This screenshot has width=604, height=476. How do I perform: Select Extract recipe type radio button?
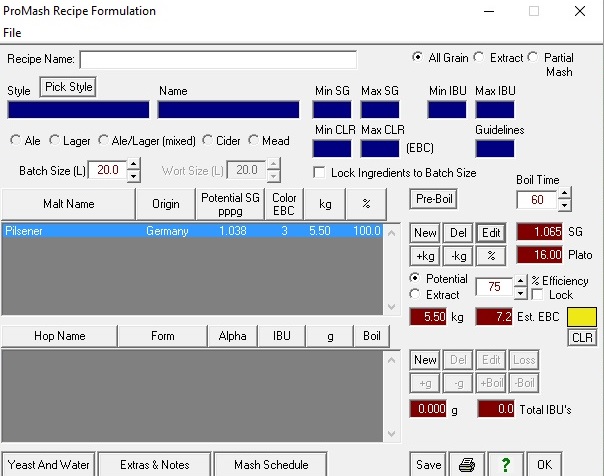[x=479, y=57]
